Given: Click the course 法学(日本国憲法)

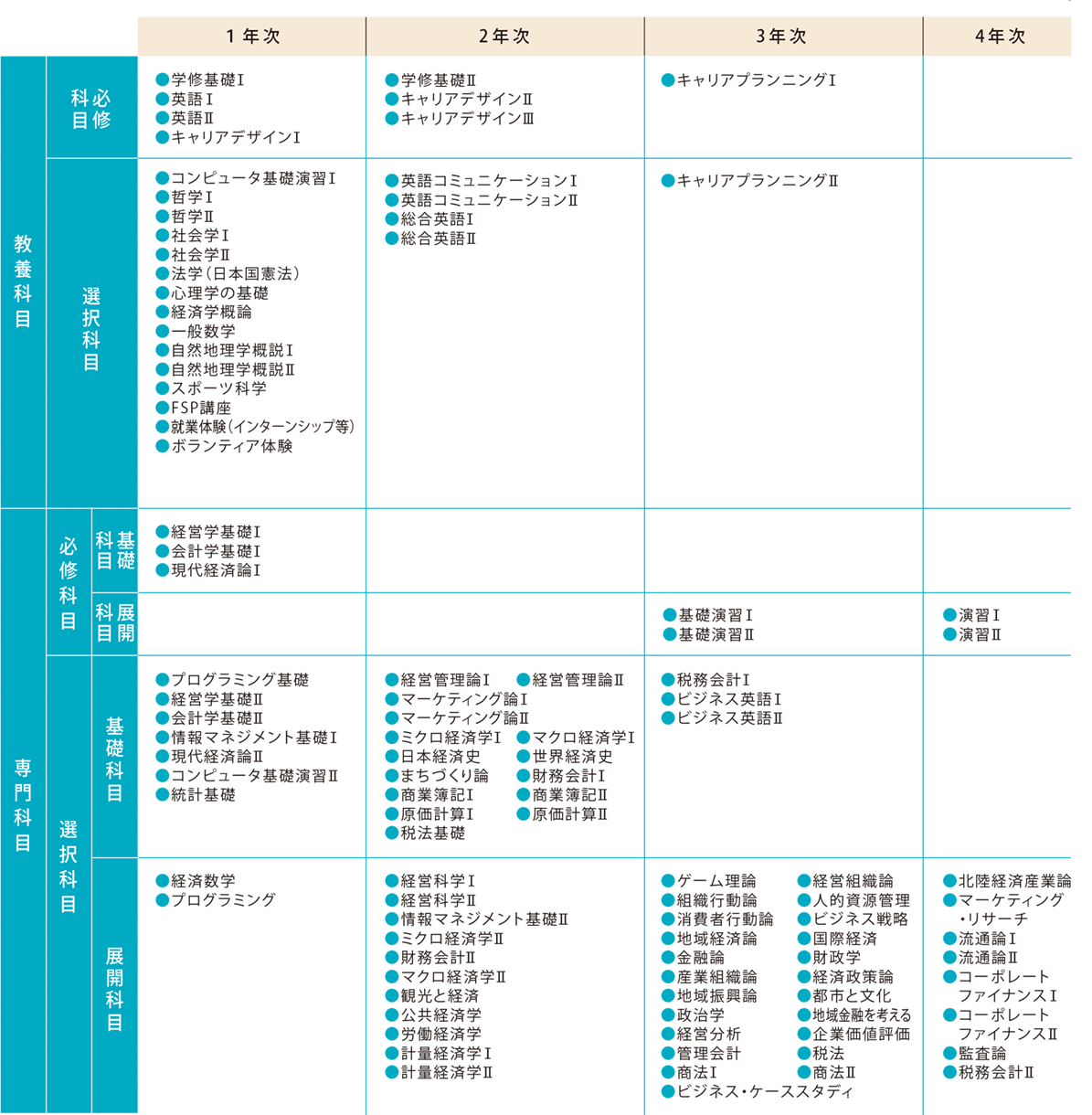Looking at the screenshot, I should (x=228, y=274).
